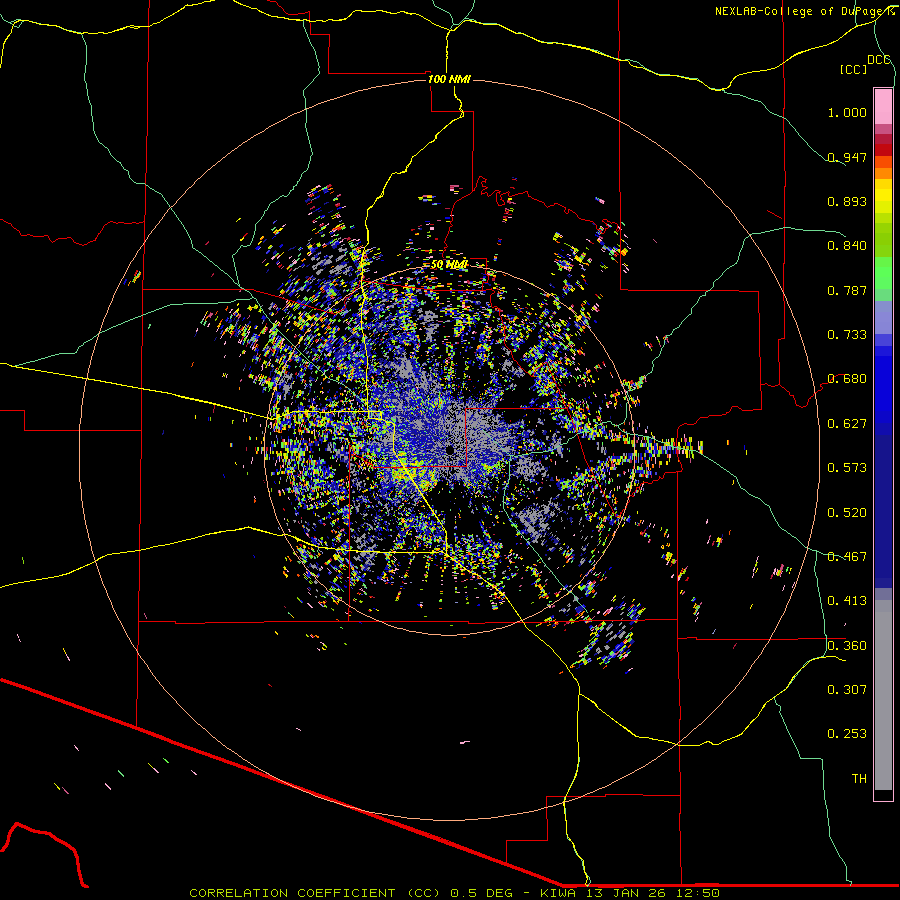The height and width of the screenshot is (900, 900).
Task: Click the 0.307 scale value
Action: [x=847, y=690]
